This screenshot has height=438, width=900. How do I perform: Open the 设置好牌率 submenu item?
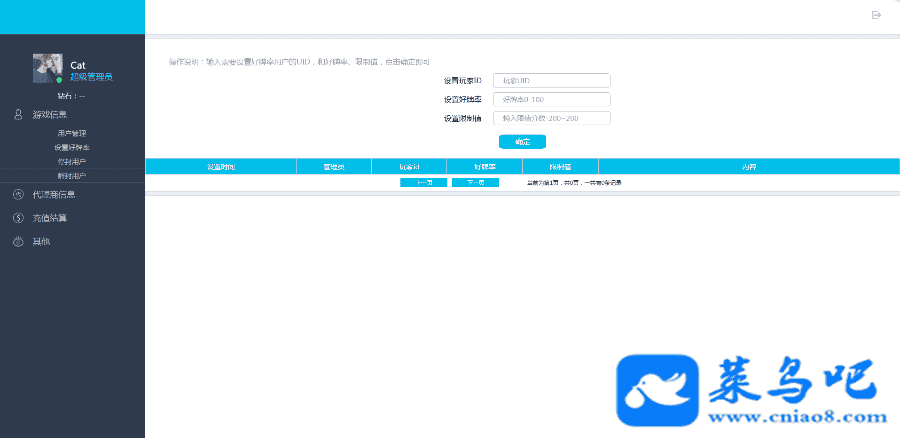[72, 147]
